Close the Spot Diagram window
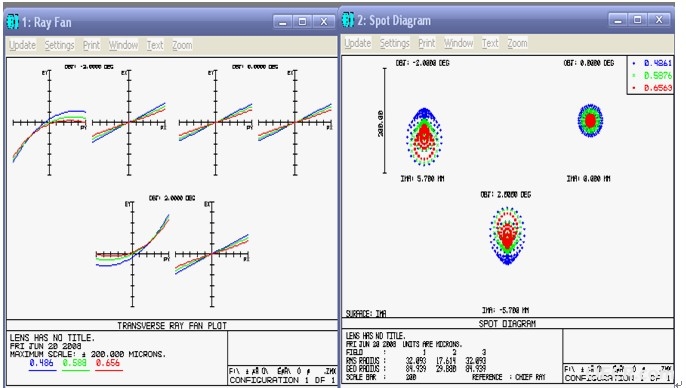 659,20
